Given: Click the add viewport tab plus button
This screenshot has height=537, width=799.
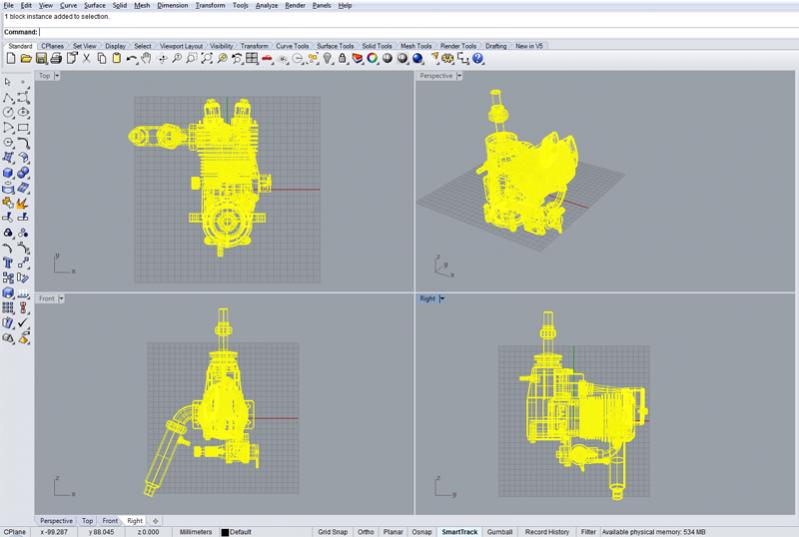Looking at the screenshot, I should tap(155, 521).
